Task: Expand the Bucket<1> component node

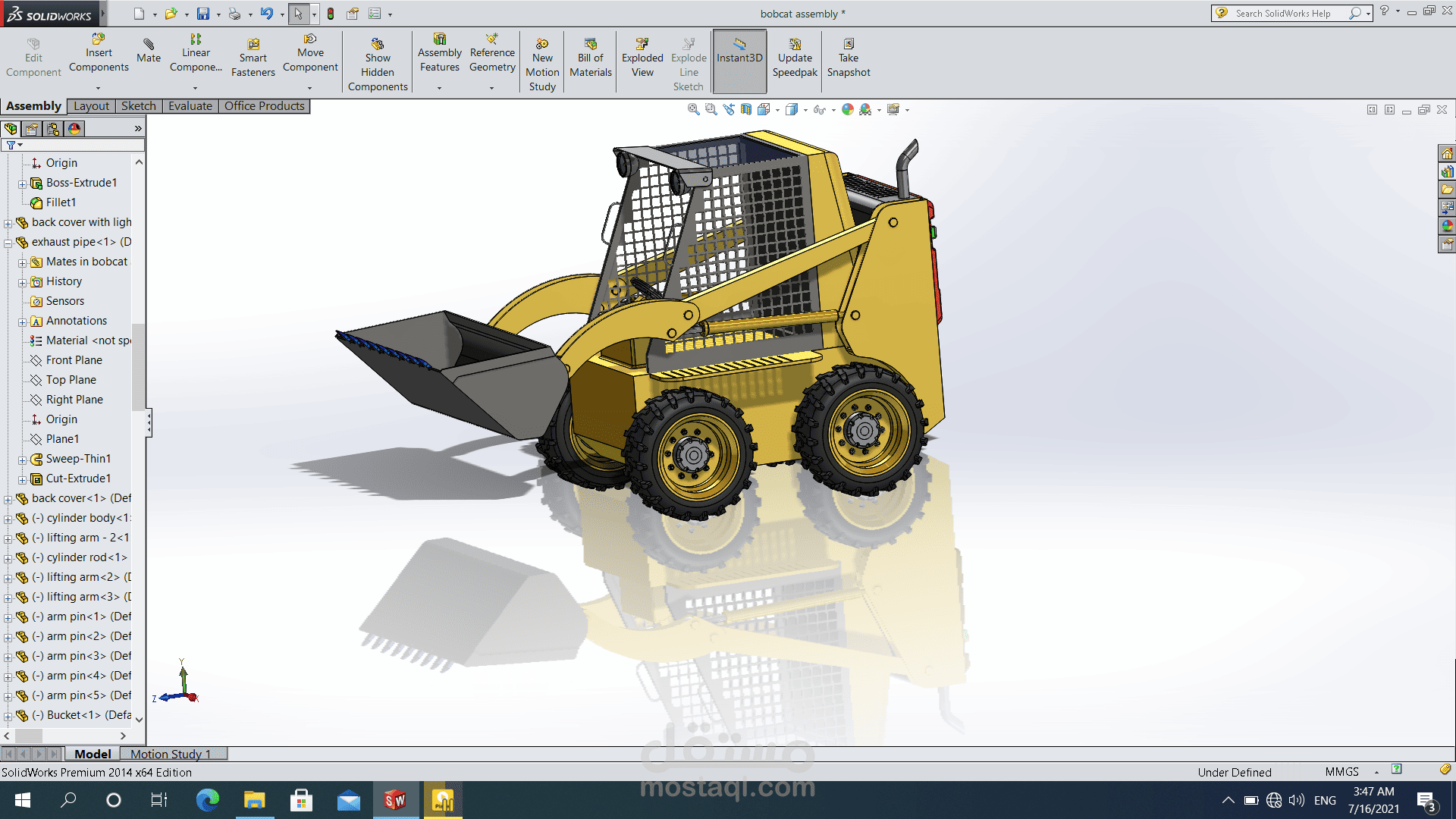Action: (x=8, y=716)
